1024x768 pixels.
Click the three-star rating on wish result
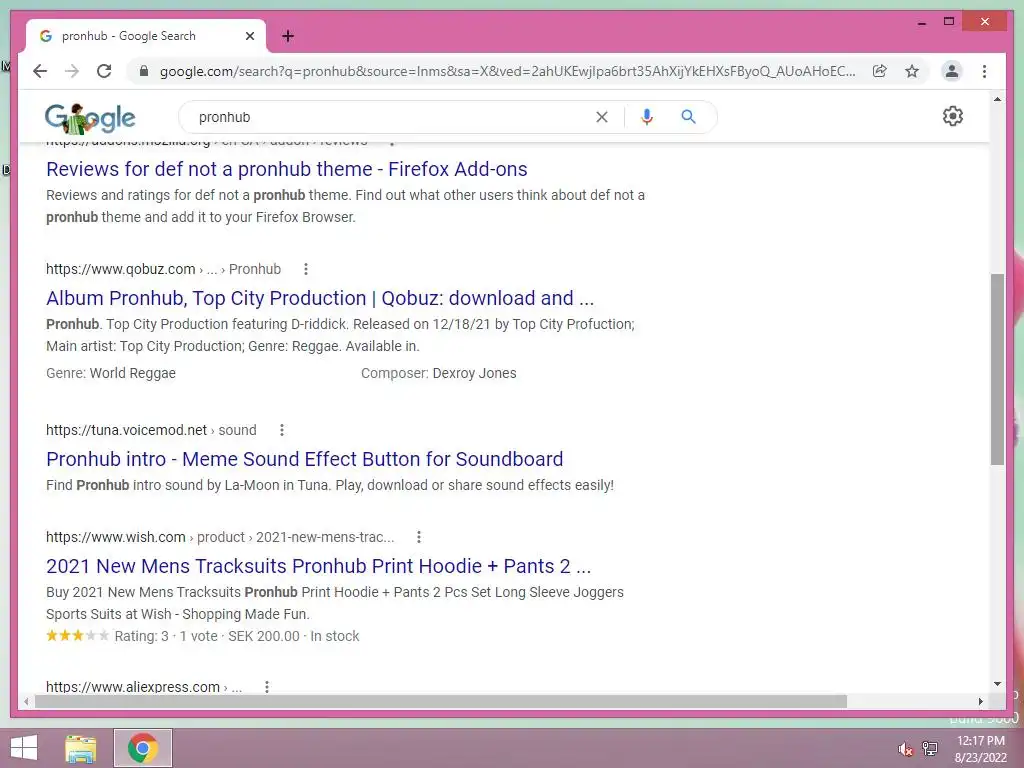[x=77, y=635]
